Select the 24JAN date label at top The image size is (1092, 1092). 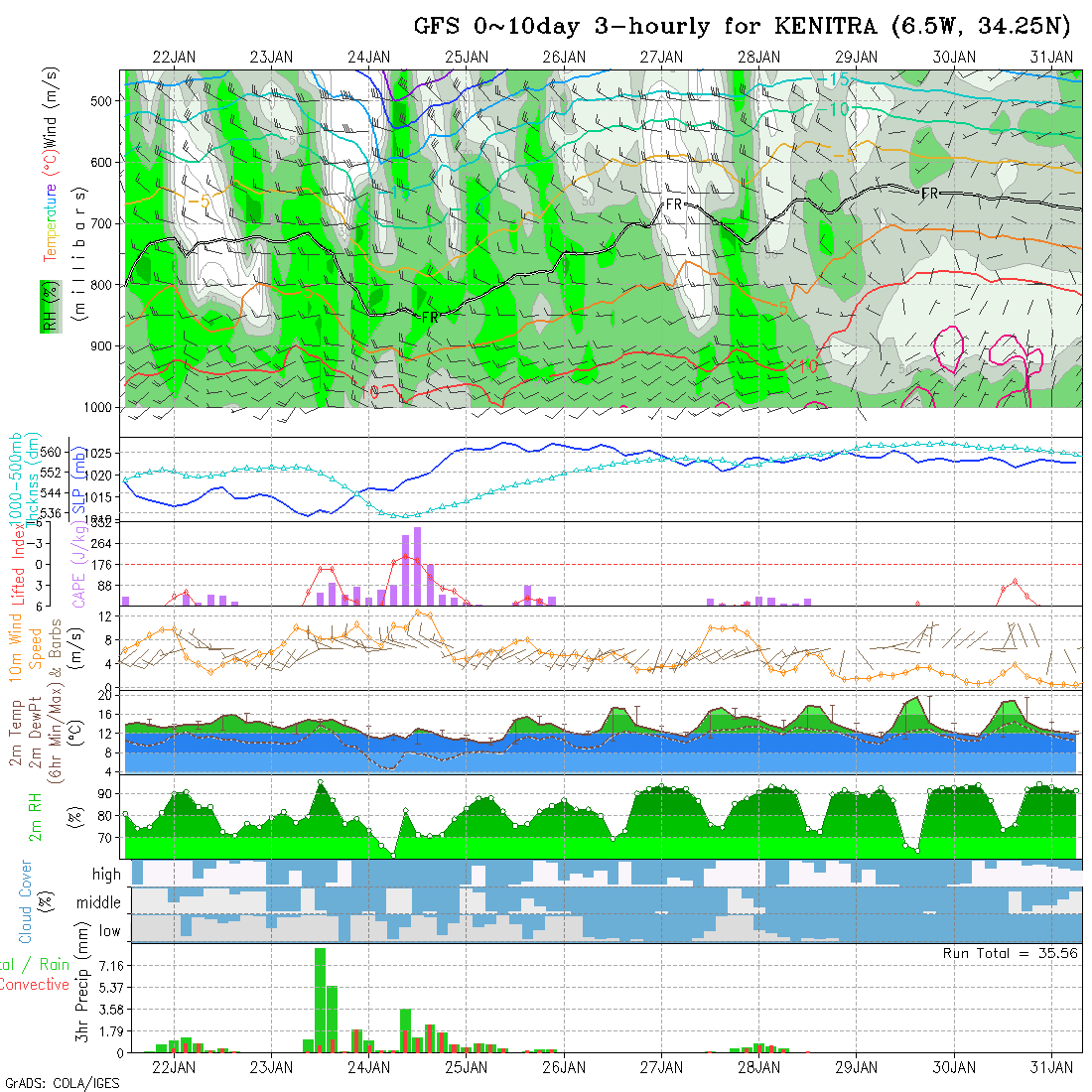pyautogui.click(x=369, y=57)
